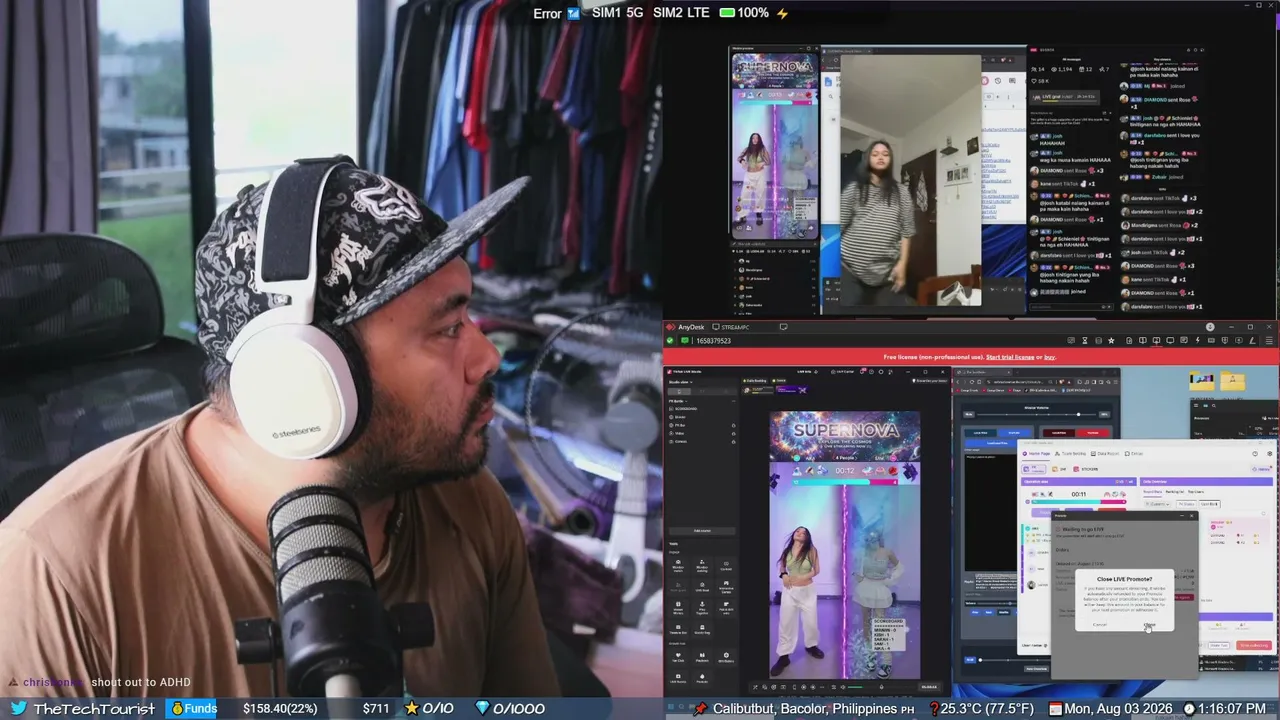The width and height of the screenshot is (1280, 720).
Task: Click the Start trial license link
Action: (x=1008, y=357)
